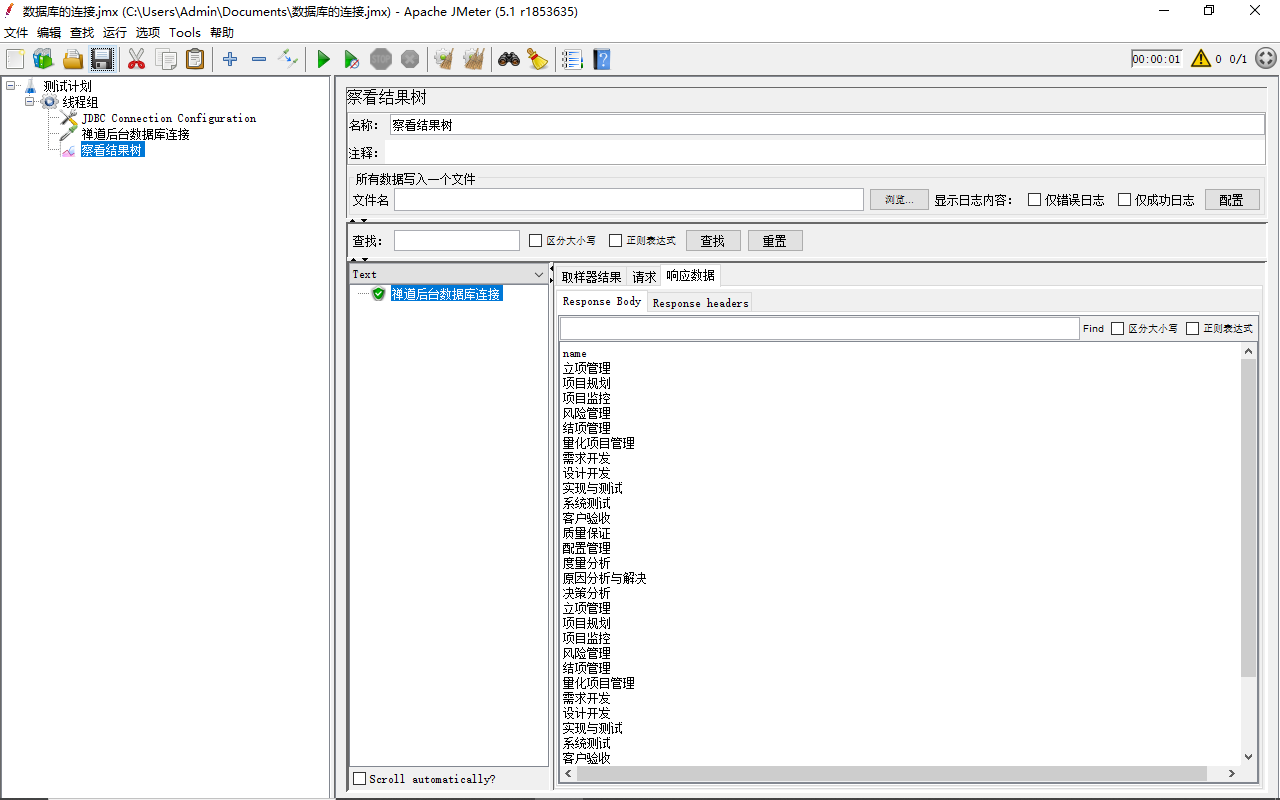Click the 查找 button
This screenshot has height=800, width=1280.
click(713, 241)
